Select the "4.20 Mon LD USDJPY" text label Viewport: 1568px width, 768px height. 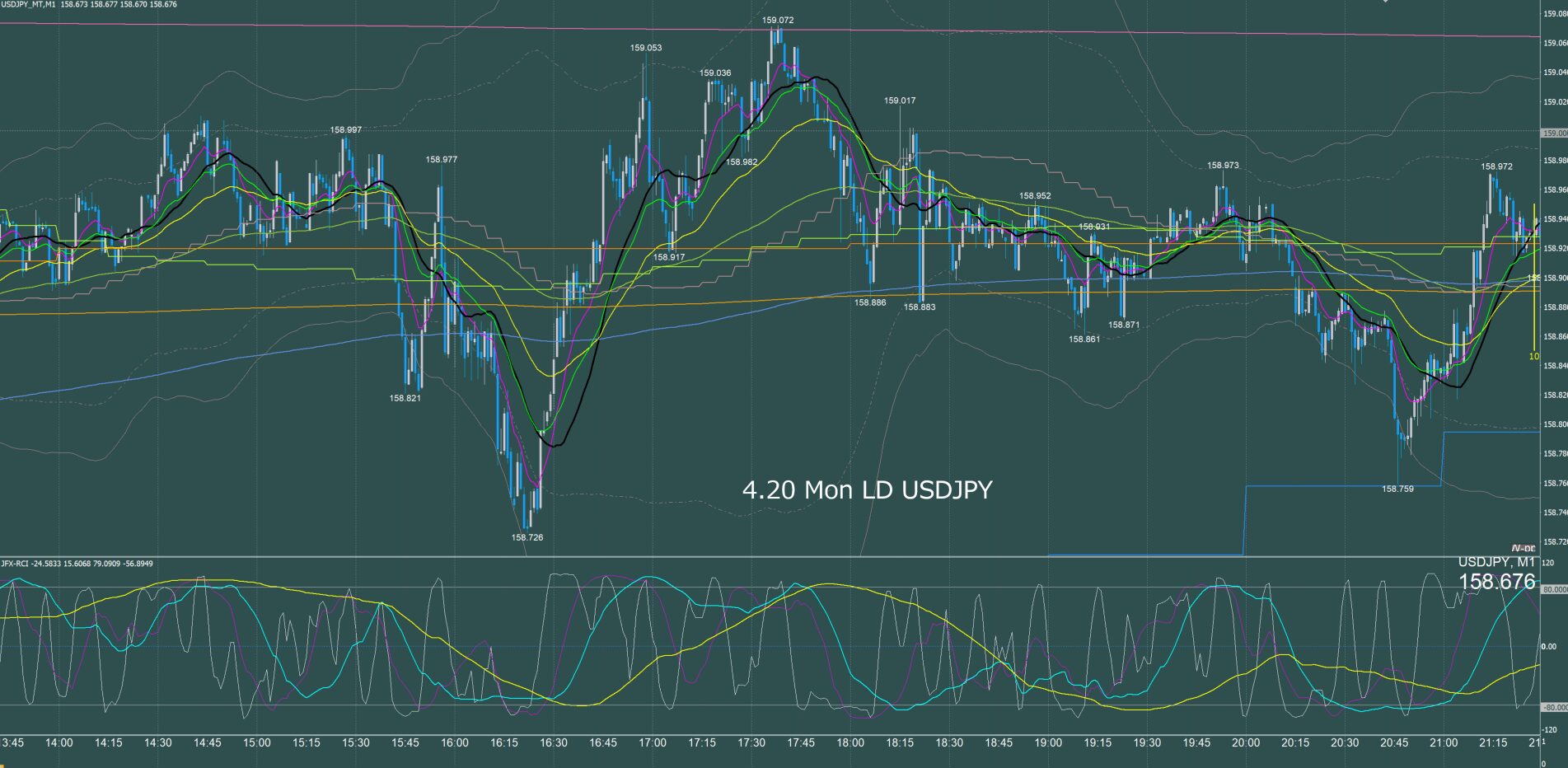(867, 490)
